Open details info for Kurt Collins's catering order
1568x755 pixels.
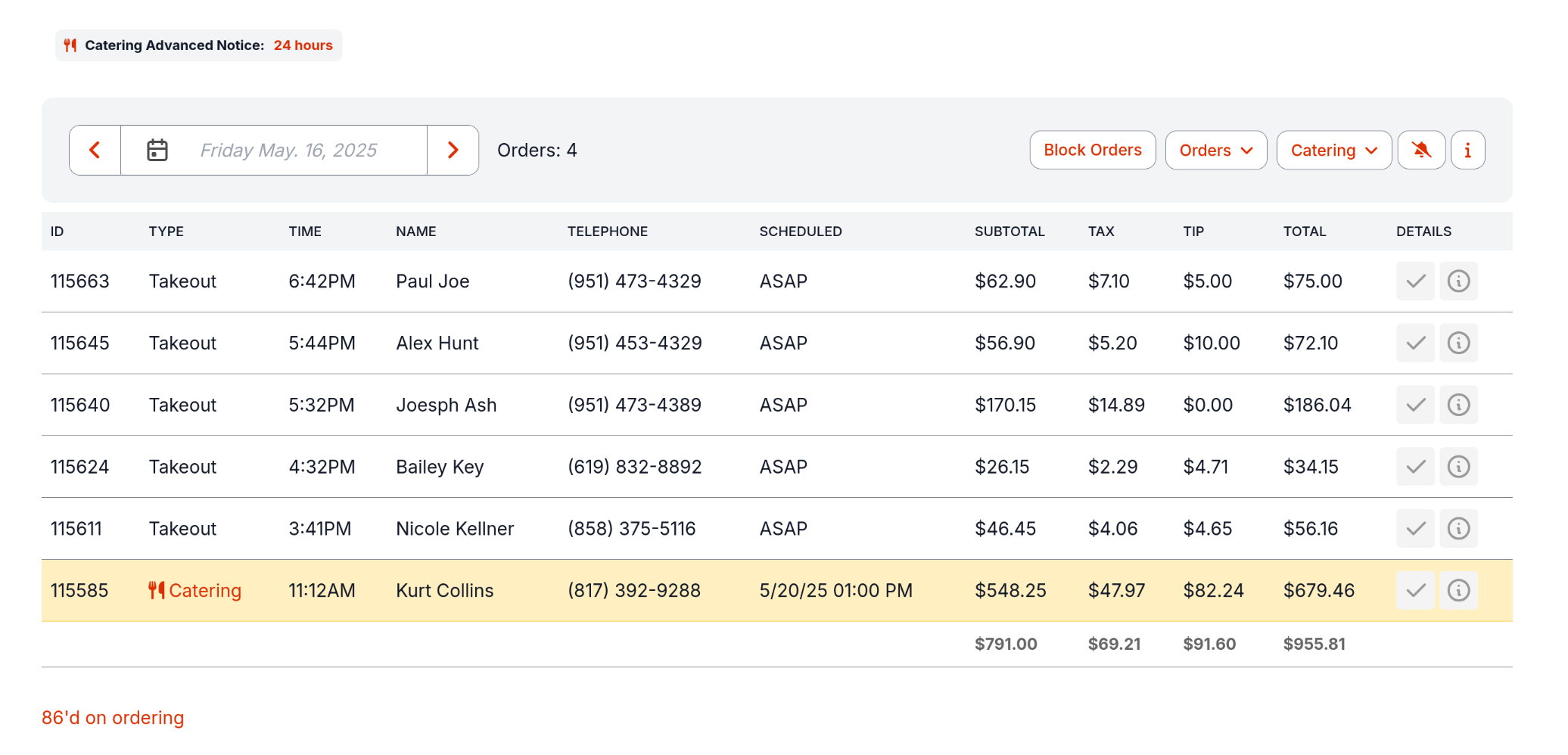click(1459, 590)
